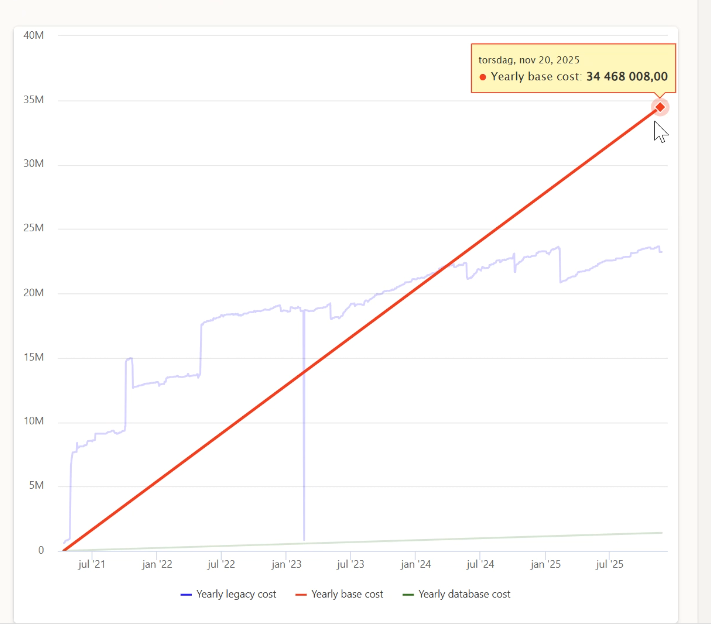Toggle the Yearly base cost legend series
Image resolution: width=711 pixels, height=624 pixels.
point(346,594)
